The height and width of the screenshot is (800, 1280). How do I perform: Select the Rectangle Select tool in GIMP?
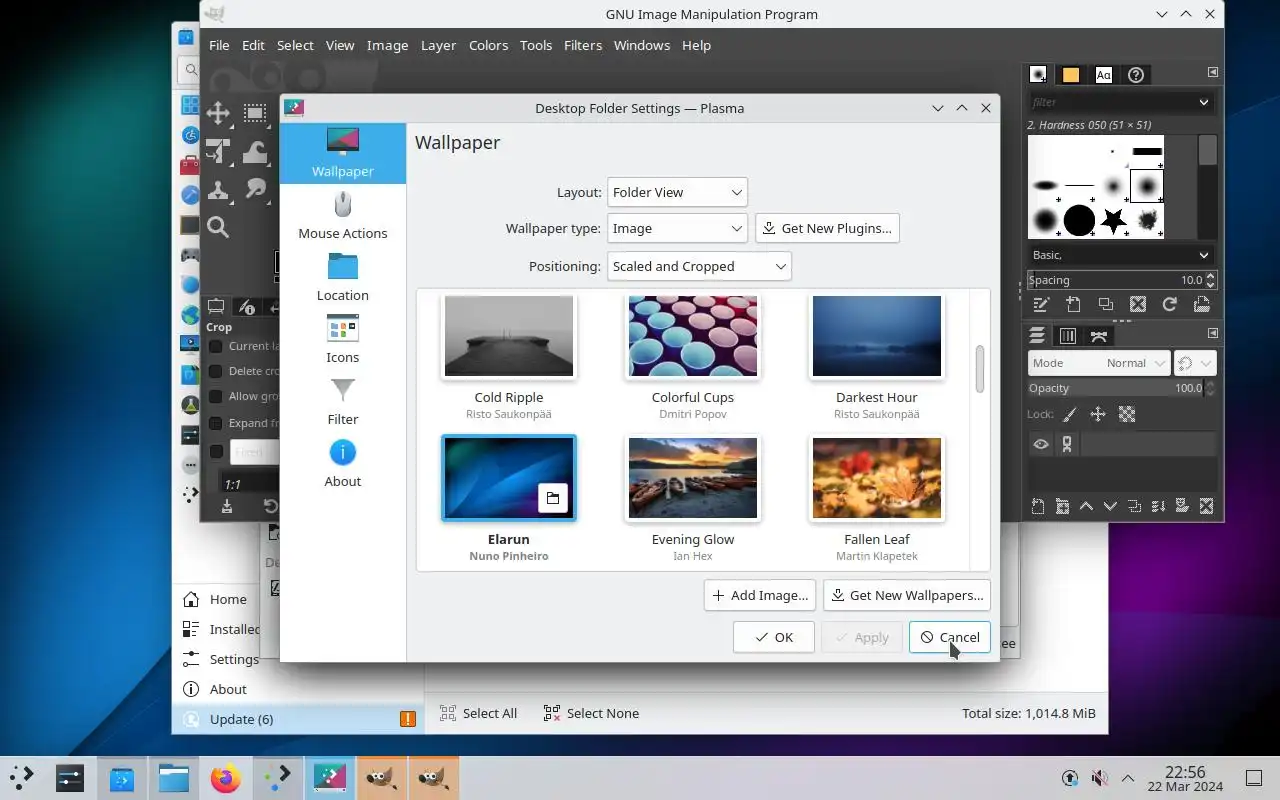(255, 113)
